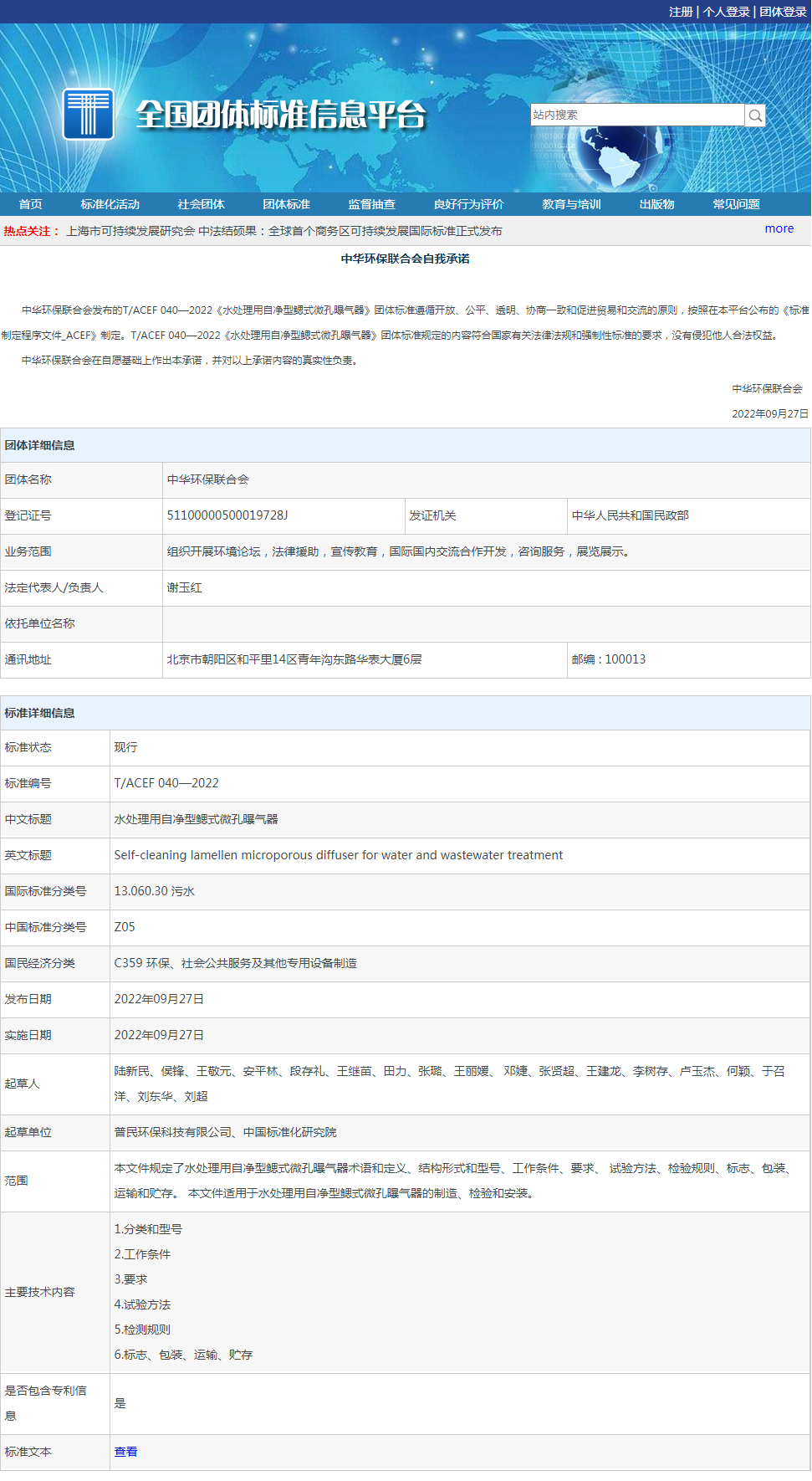Viewport: 812px width, 1481px height.
Task: Click the 全国团体标准信息平台 site title
Action: 281,115
